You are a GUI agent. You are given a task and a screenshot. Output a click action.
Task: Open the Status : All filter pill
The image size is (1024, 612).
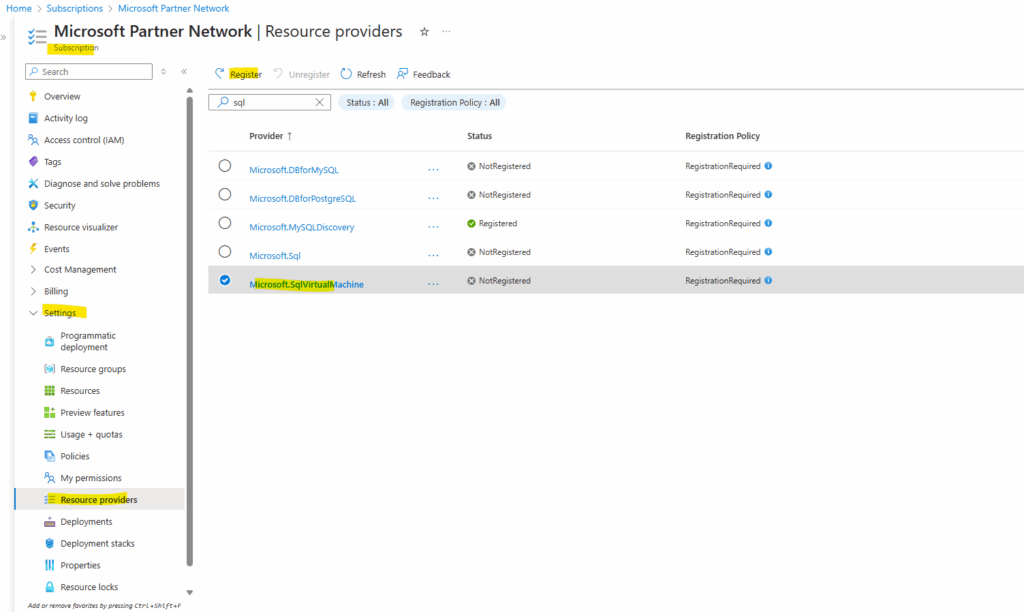click(367, 103)
